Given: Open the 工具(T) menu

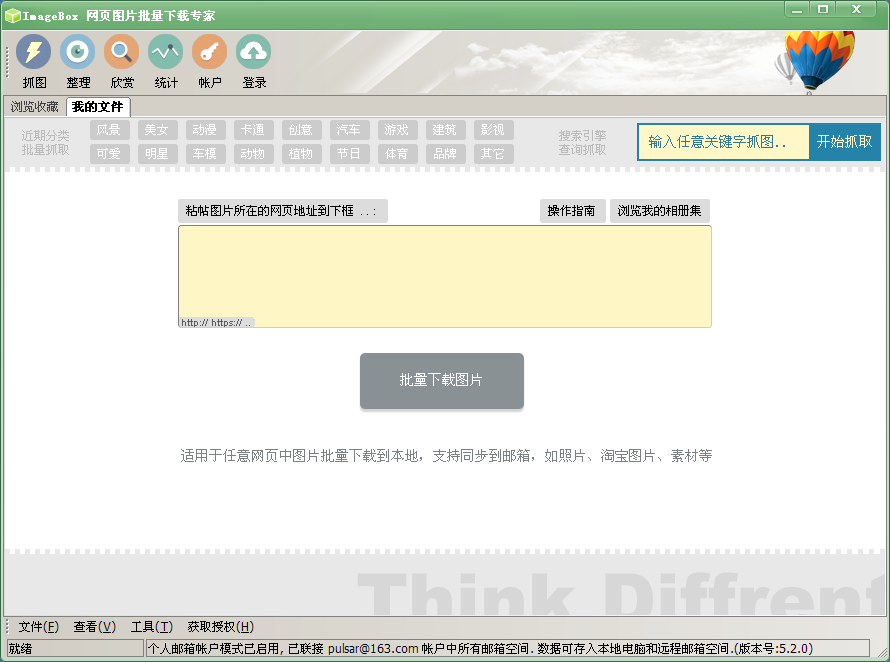Looking at the screenshot, I should 152,627.
